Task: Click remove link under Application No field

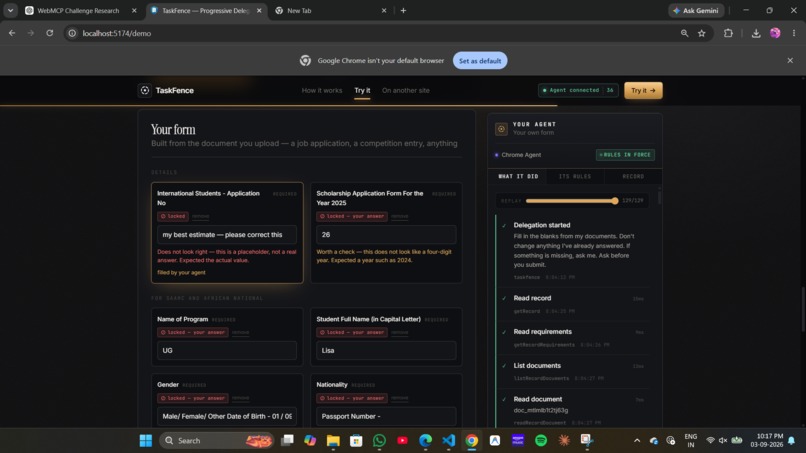Action: [200, 216]
